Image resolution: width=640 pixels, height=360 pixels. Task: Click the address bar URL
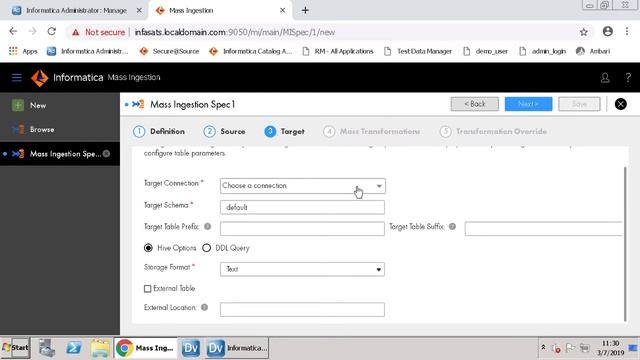[235, 32]
